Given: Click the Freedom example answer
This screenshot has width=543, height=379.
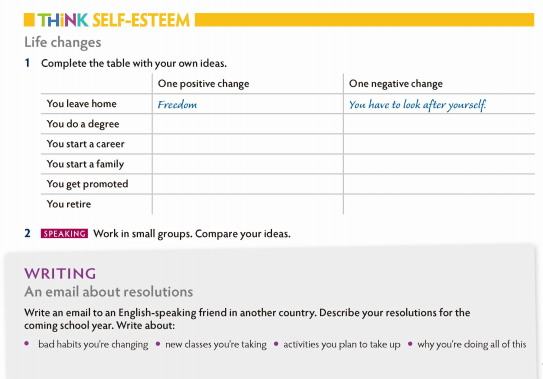Looking at the screenshot, I should click(x=177, y=105).
